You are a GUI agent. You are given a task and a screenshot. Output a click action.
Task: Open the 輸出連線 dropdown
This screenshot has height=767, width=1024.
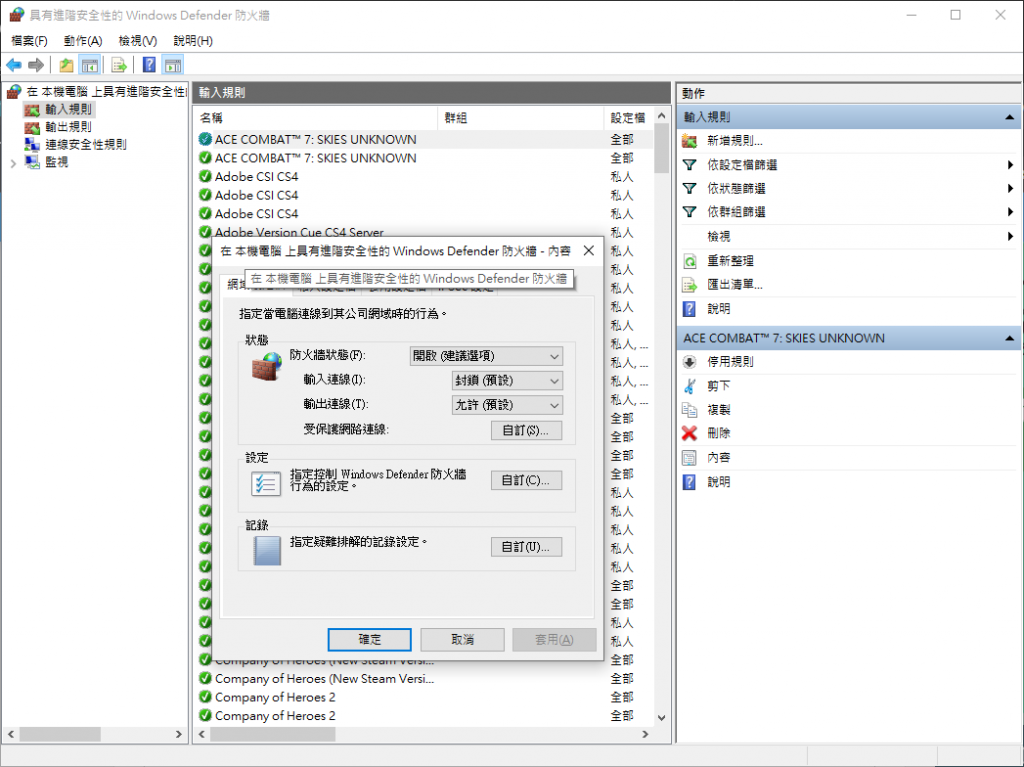(507, 405)
